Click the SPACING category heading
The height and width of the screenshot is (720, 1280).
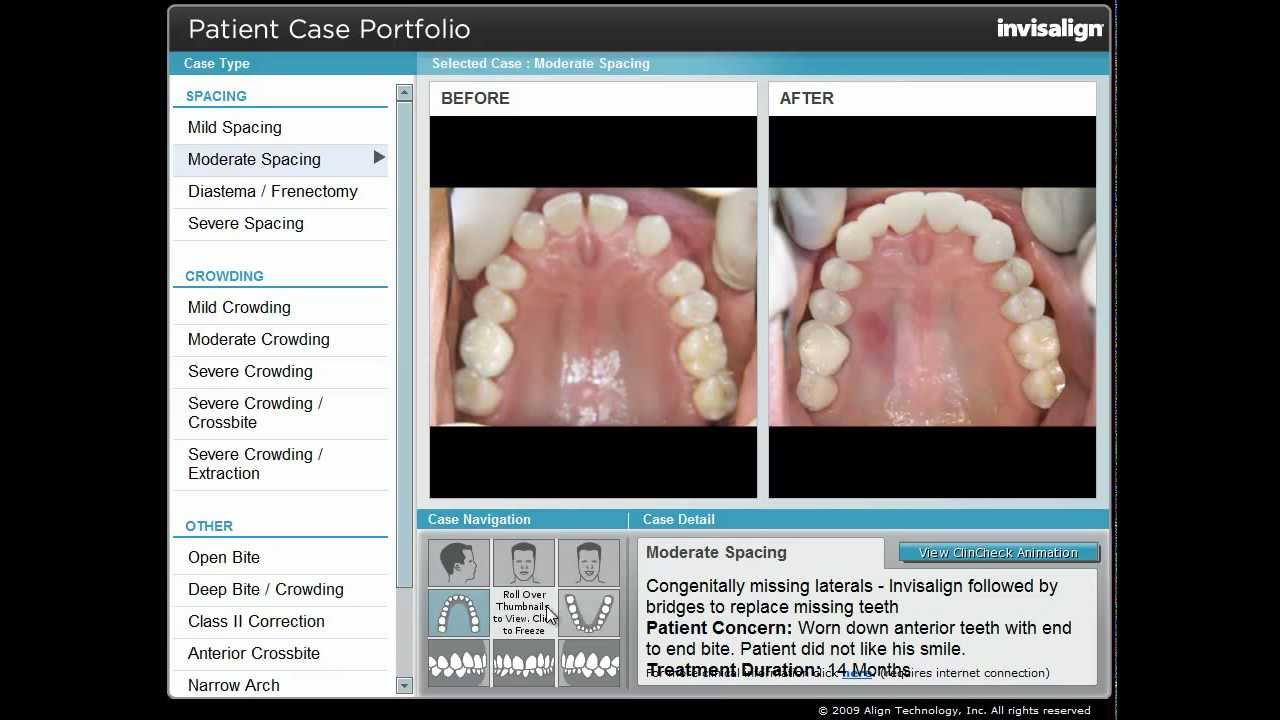coord(216,96)
